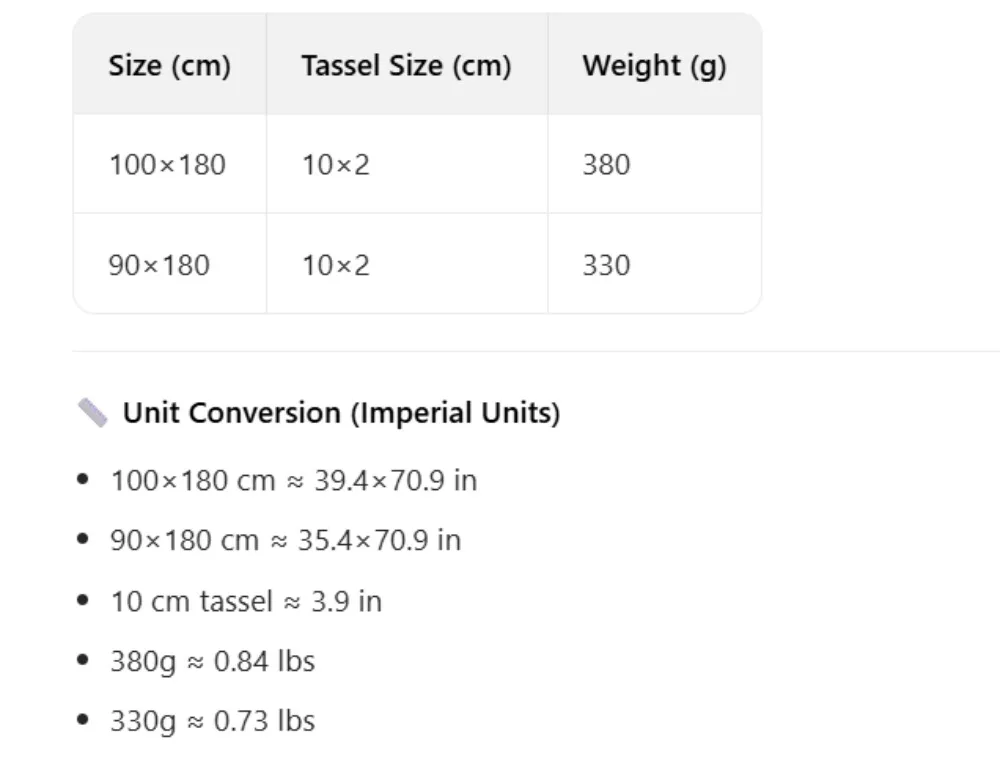This screenshot has width=1000, height=778.
Task: Click the first row 10×2 tassel cell
Action: (407, 165)
